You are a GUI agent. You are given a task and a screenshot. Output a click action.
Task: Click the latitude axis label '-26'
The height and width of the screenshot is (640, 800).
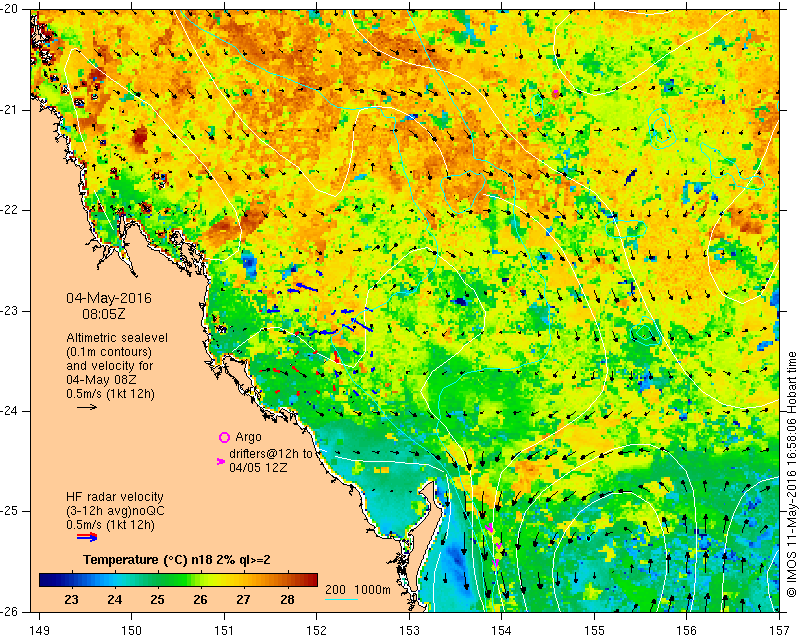(10, 611)
